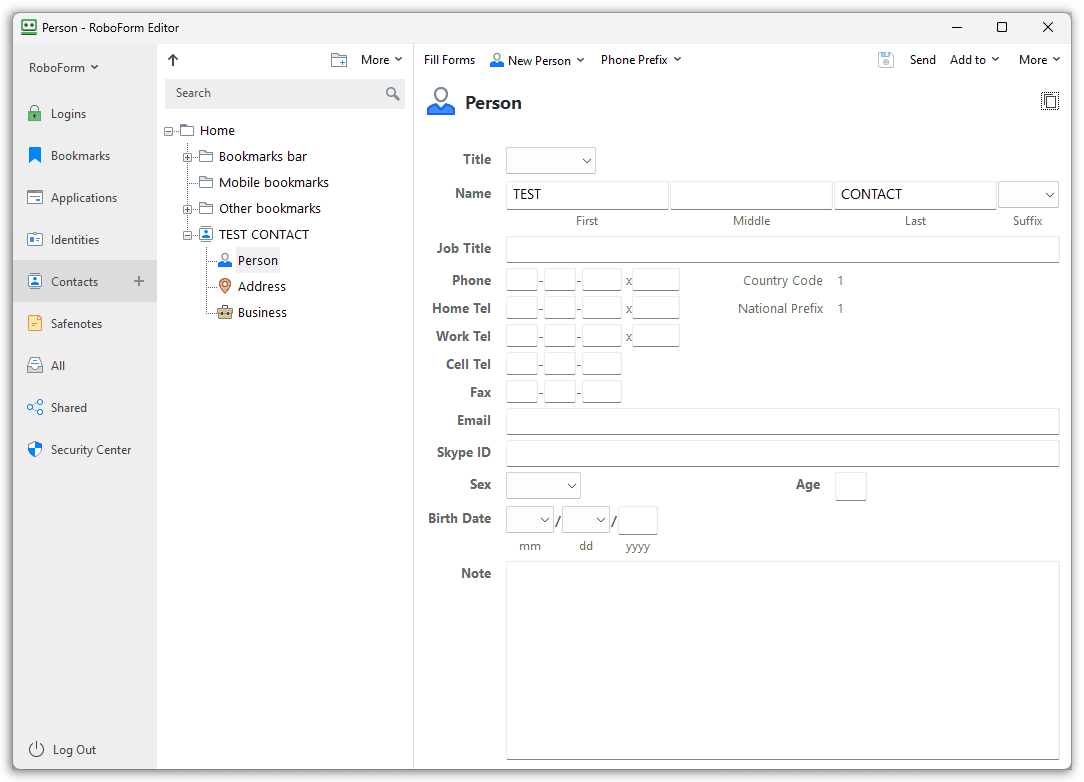This screenshot has width=1084, height=782.
Task: Click the First name field containing TEST
Action: [587, 195]
